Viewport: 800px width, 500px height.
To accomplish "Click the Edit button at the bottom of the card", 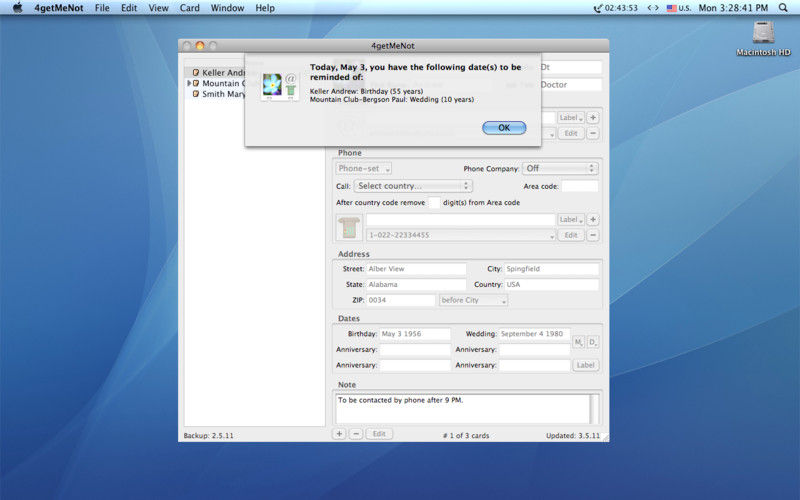I will pos(379,434).
